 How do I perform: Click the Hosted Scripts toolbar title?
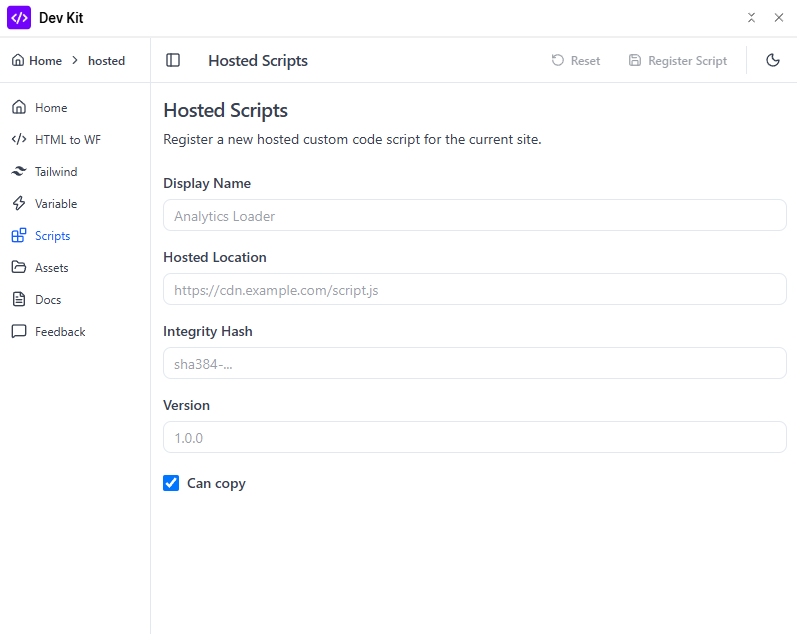258,61
